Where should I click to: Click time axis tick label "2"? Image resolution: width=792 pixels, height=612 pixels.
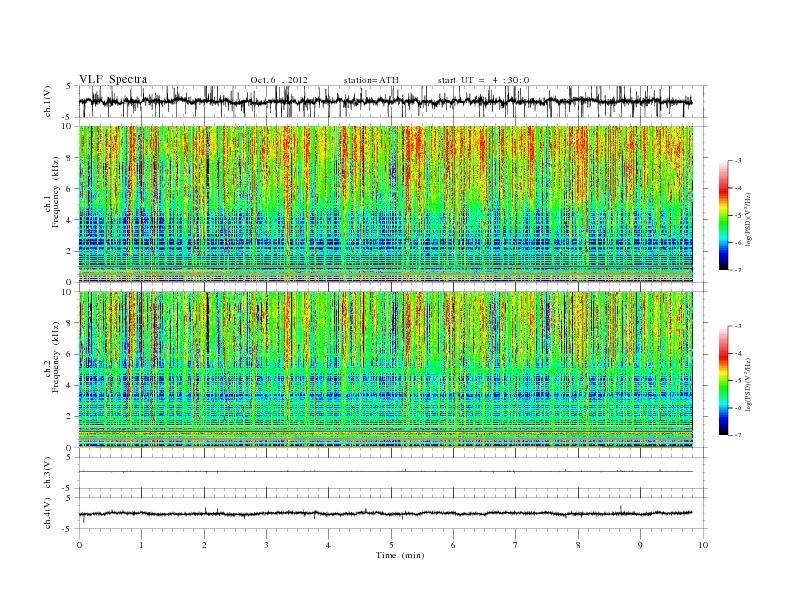coord(204,545)
